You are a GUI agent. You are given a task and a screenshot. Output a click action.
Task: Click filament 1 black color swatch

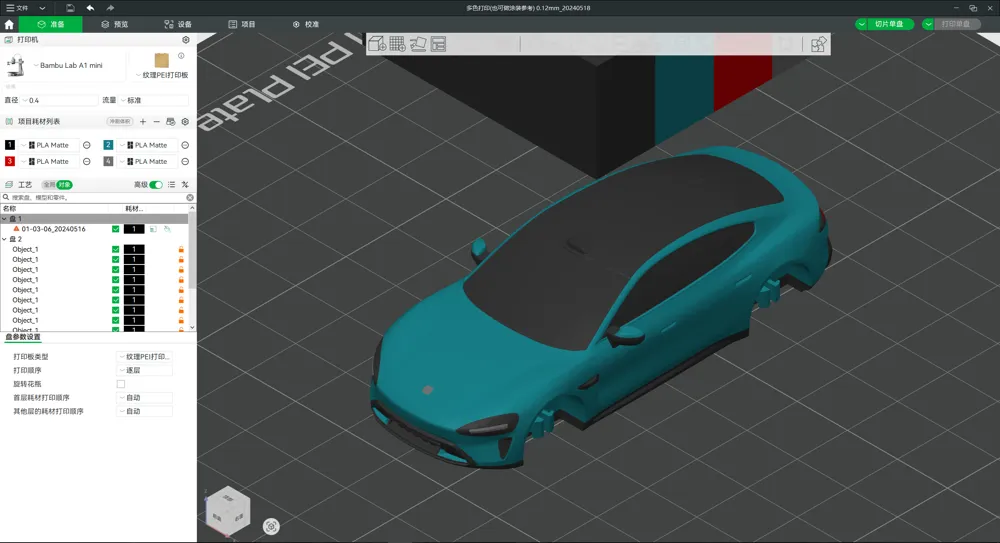(x=10, y=145)
